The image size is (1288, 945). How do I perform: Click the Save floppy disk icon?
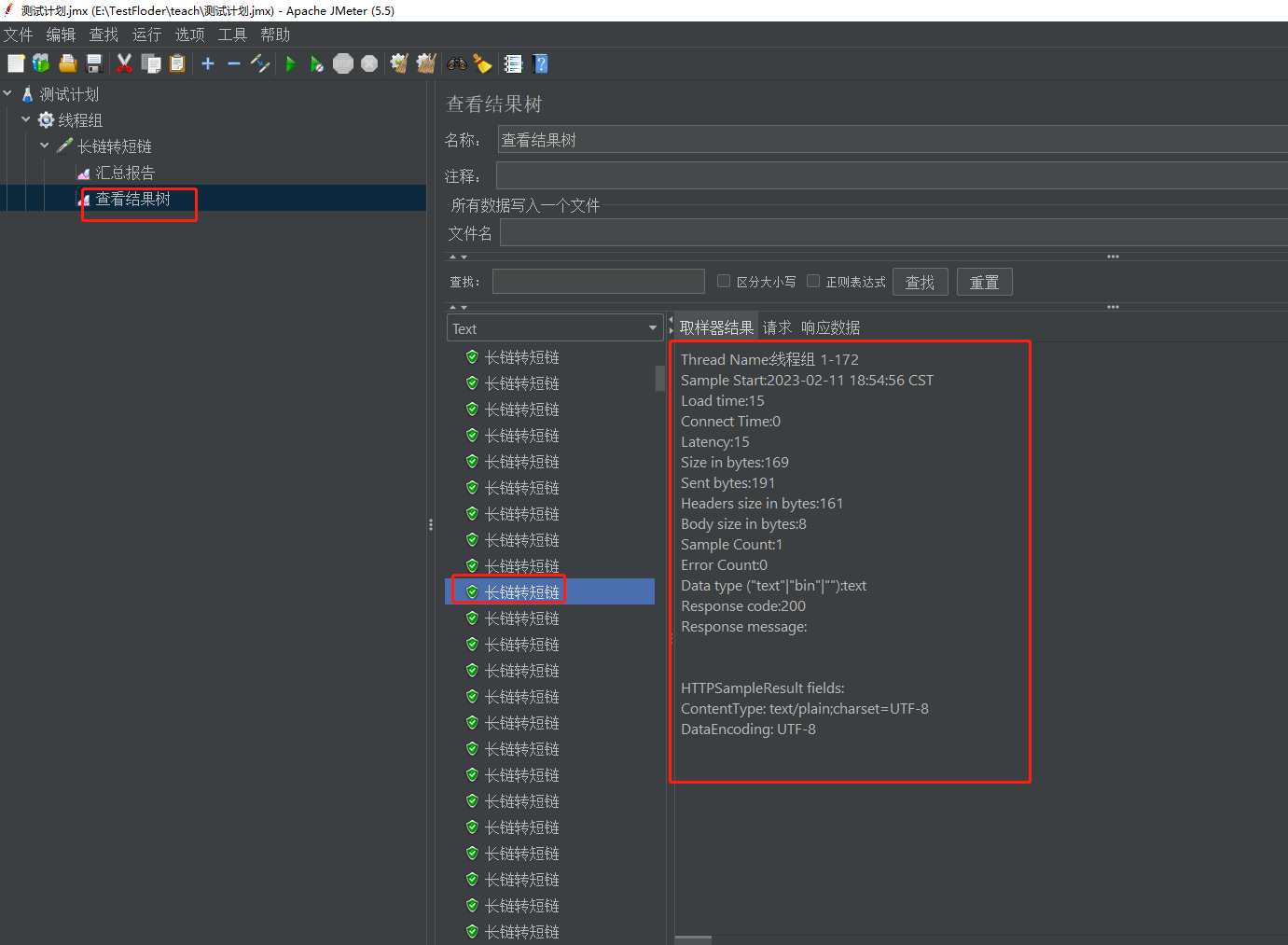pyautogui.click(x=94, y=63)
